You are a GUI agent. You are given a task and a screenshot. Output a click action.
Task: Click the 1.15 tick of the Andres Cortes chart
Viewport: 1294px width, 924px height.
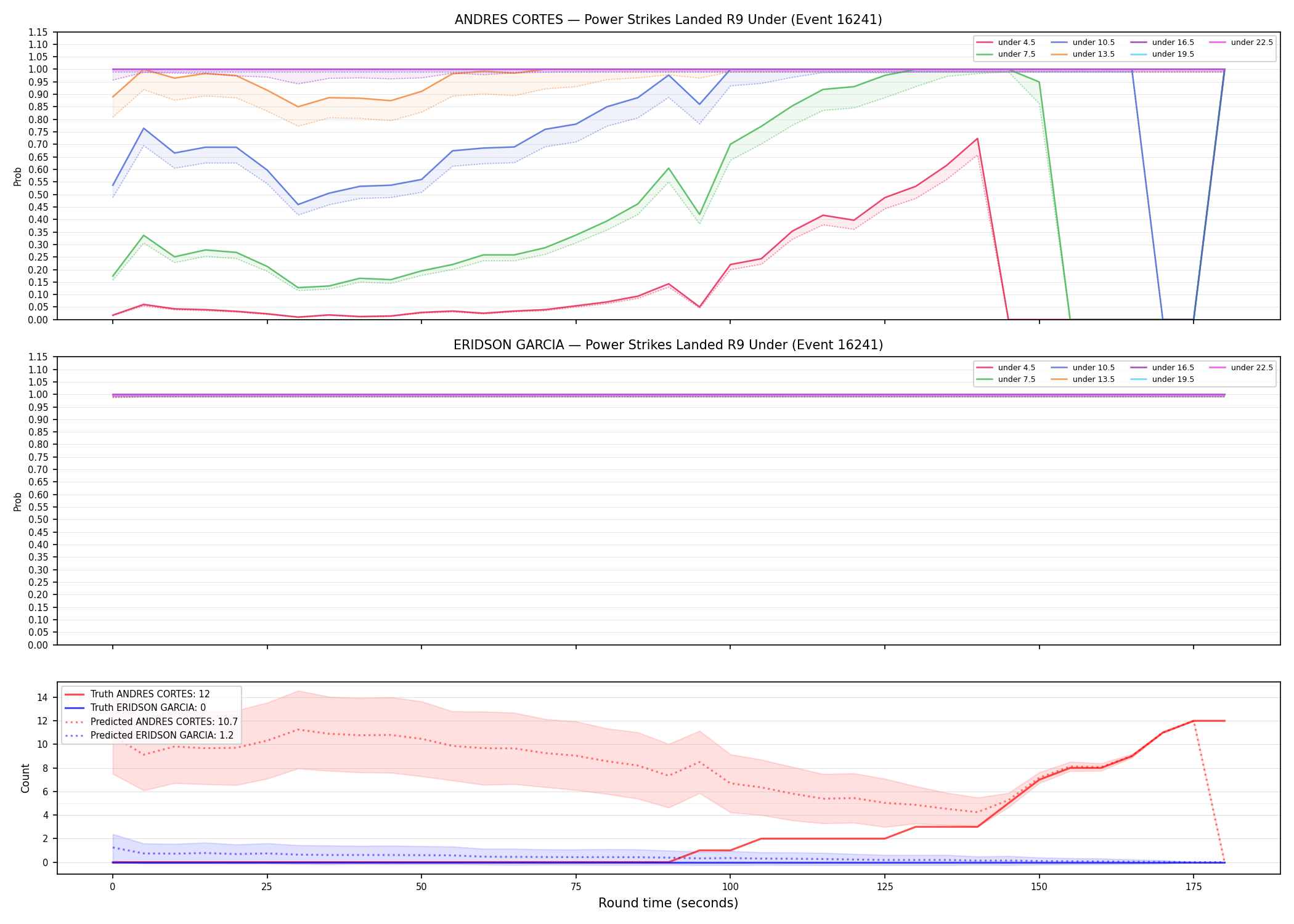tap(38, 32)
